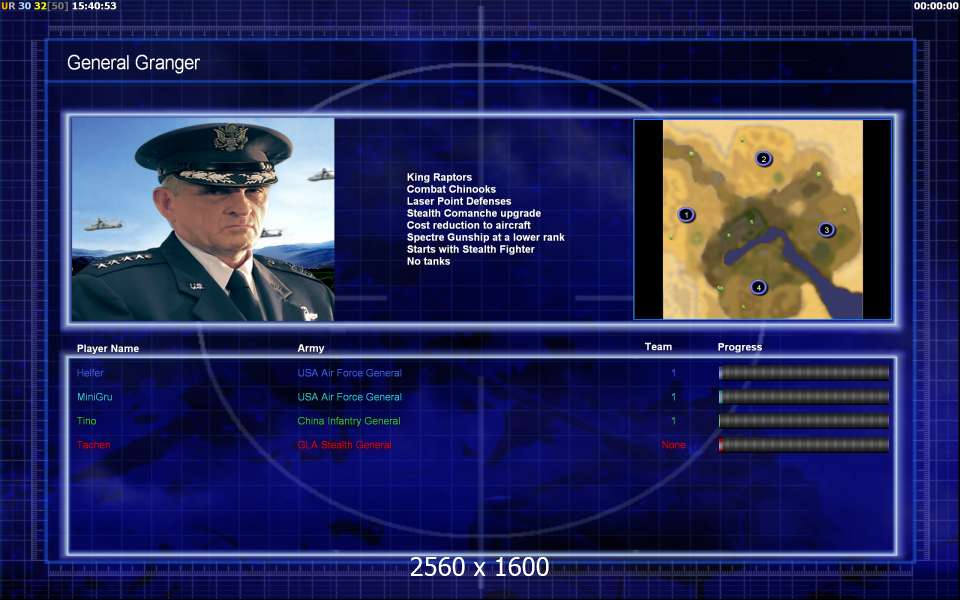Click start position marker 2 on the map
This screenshot has height=600, width=960.
[x=763, y=159]
